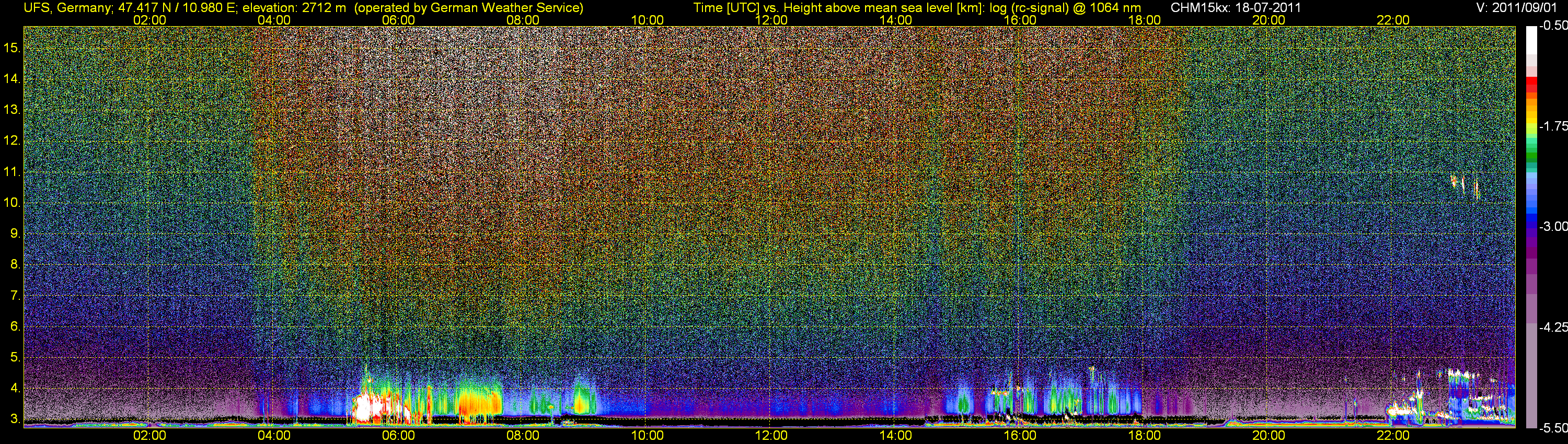Click the station title "UFS, Germany"
The image size is (1568, 444).
point(67,8)
